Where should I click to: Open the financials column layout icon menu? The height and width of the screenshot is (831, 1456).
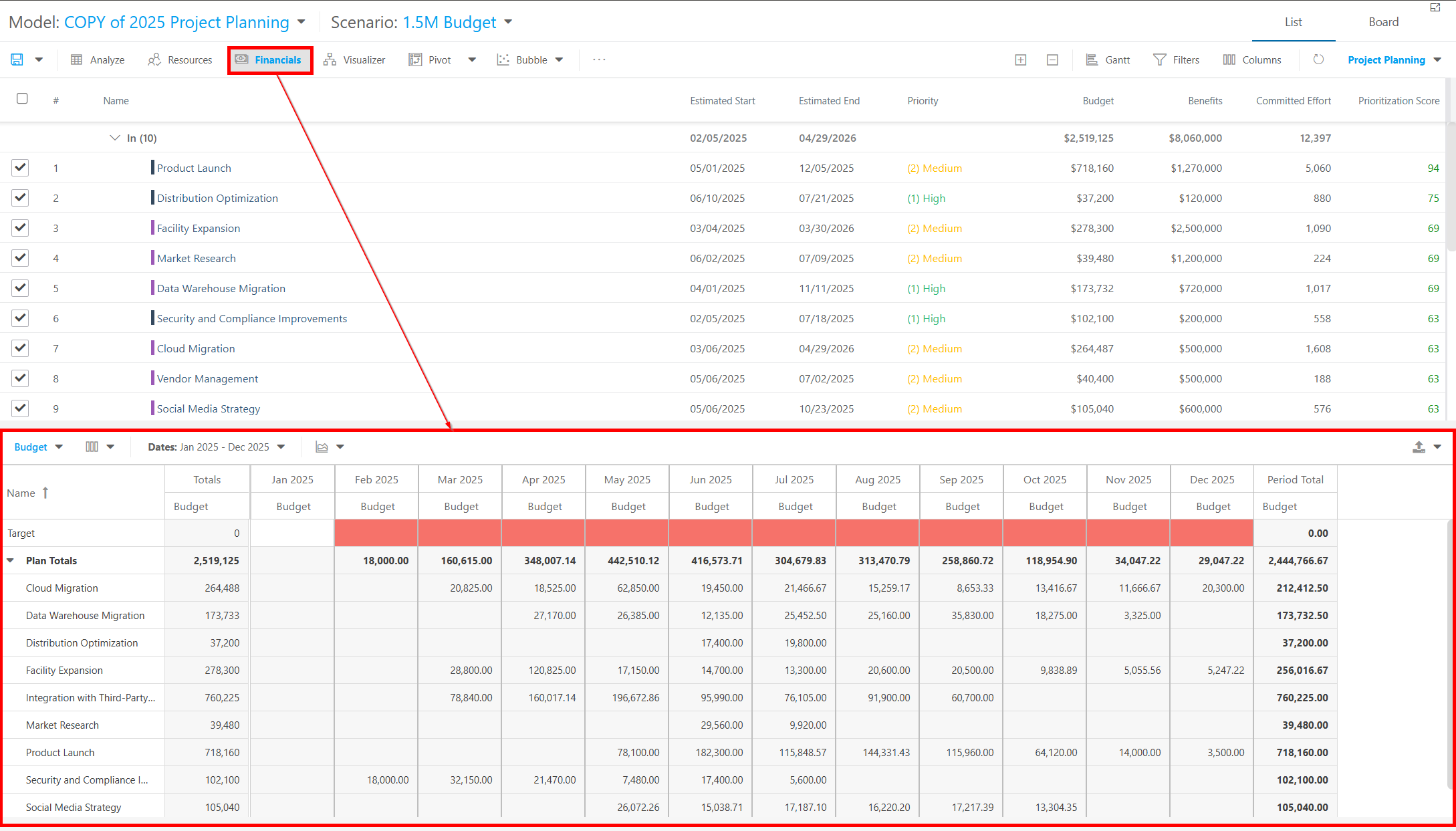(100, 447)
